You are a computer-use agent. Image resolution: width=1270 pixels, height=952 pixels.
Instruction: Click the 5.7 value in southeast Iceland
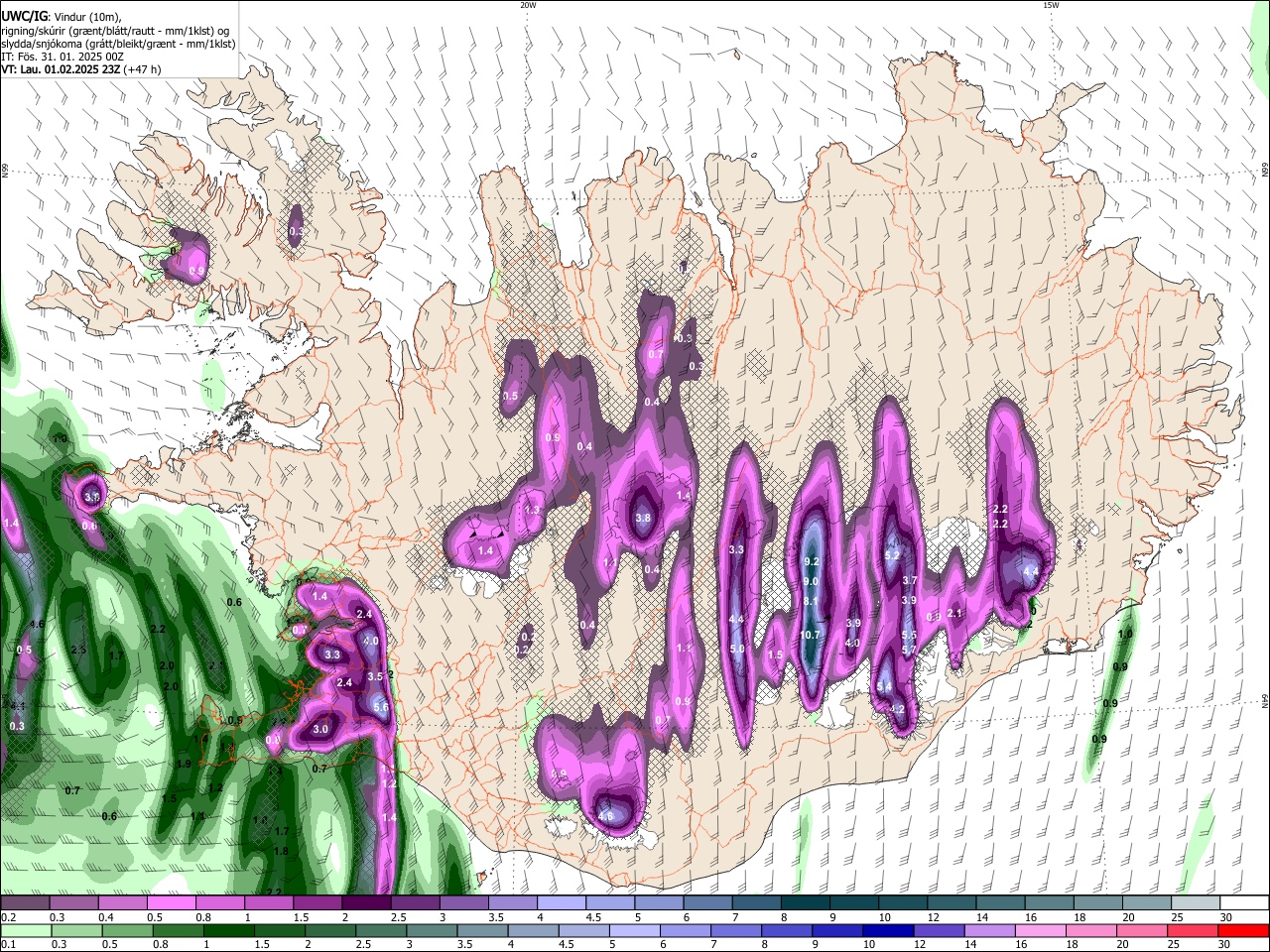[908, 650]
